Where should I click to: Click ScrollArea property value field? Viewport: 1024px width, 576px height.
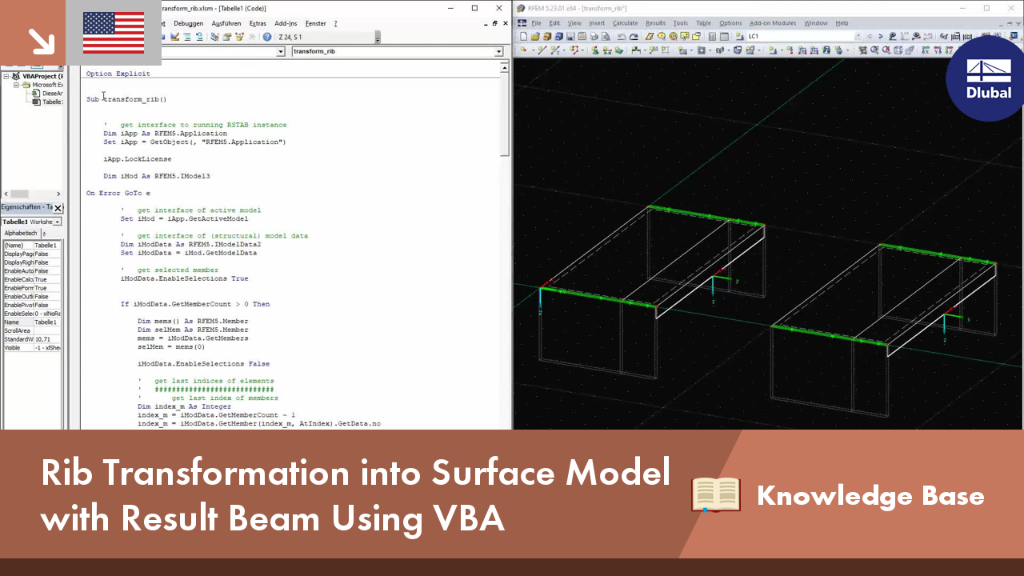tap(47, 331)
